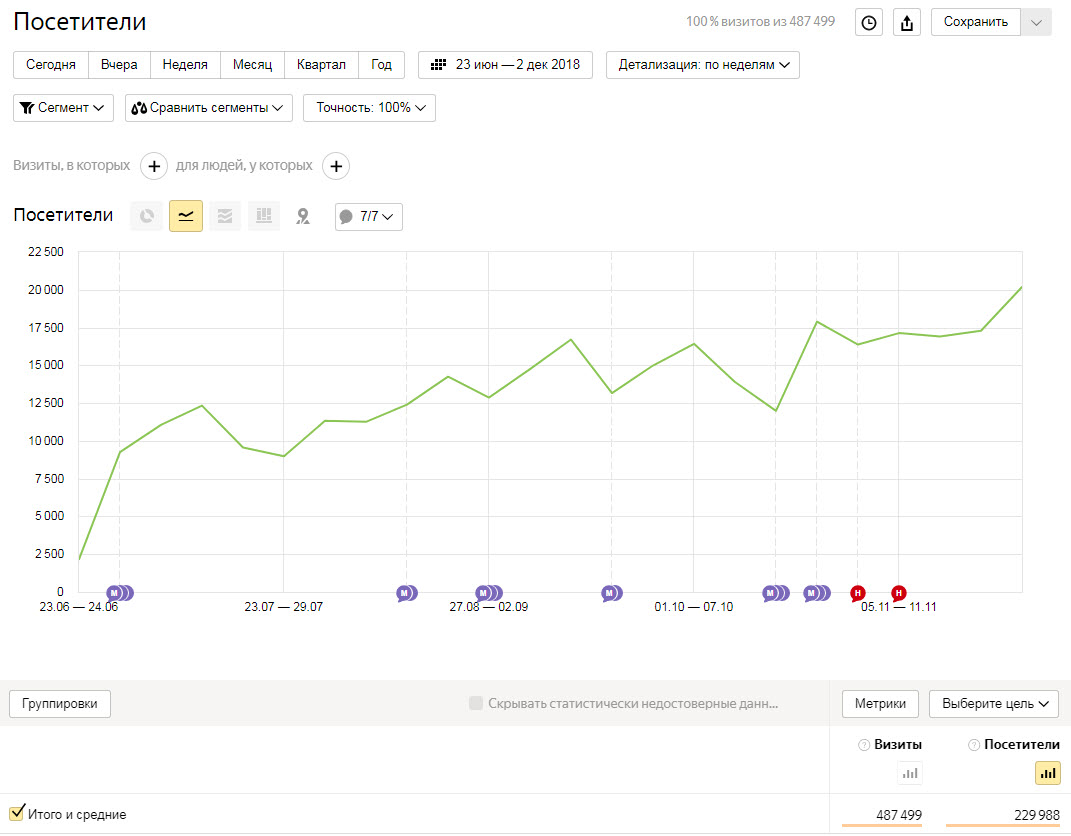1071x836 pixels.
Task: Check 'Итого и средние' row checkbox
Action: pyautogui.click(x=17, y=813)
